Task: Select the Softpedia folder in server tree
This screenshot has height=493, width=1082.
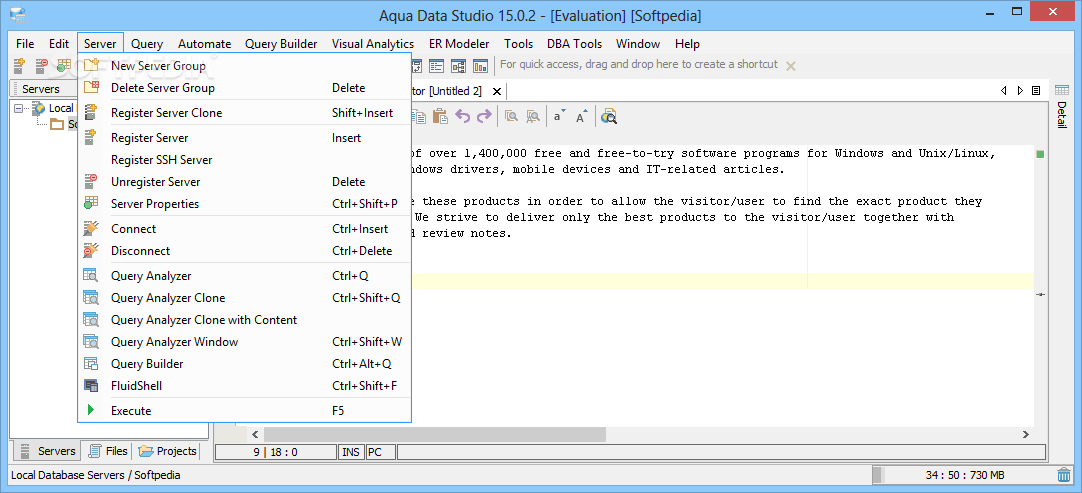Action: (x=63, y=124)
